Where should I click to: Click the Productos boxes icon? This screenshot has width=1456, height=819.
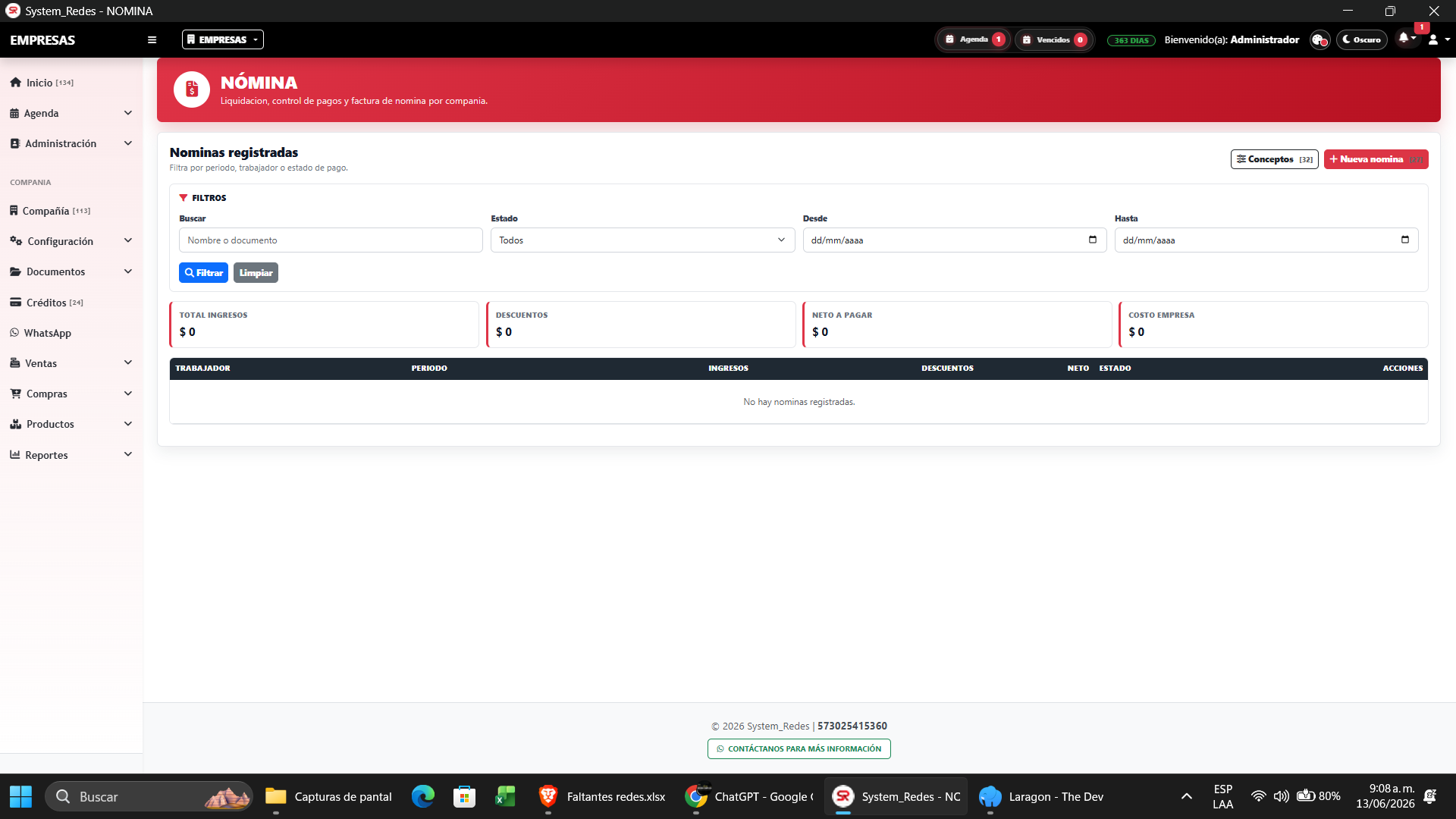point(16,424)
